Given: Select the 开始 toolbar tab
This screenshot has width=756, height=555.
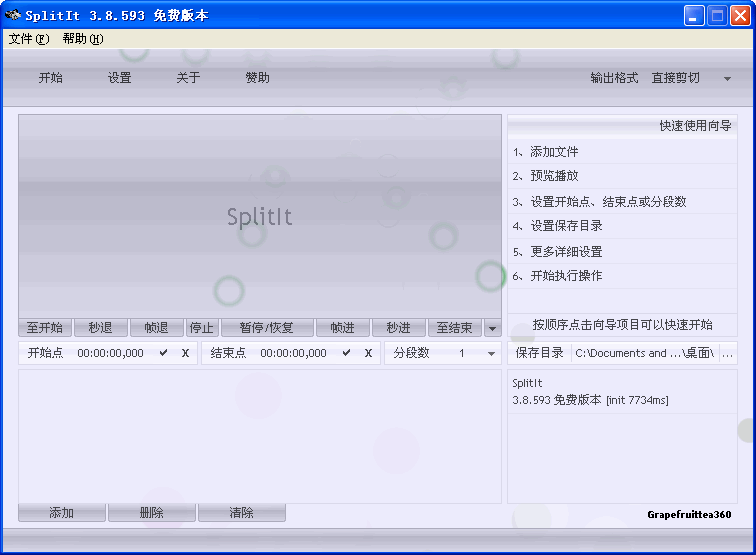Looking at the screenshot, I should pyautogui.click(x=51, y=78).
